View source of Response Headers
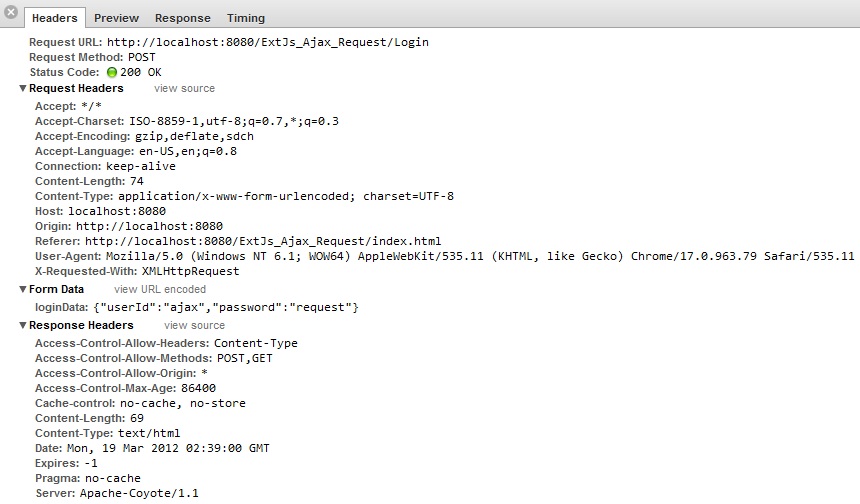Image resolution: width=860 pixels, height=504 pixels. click(x=194, y=325)
